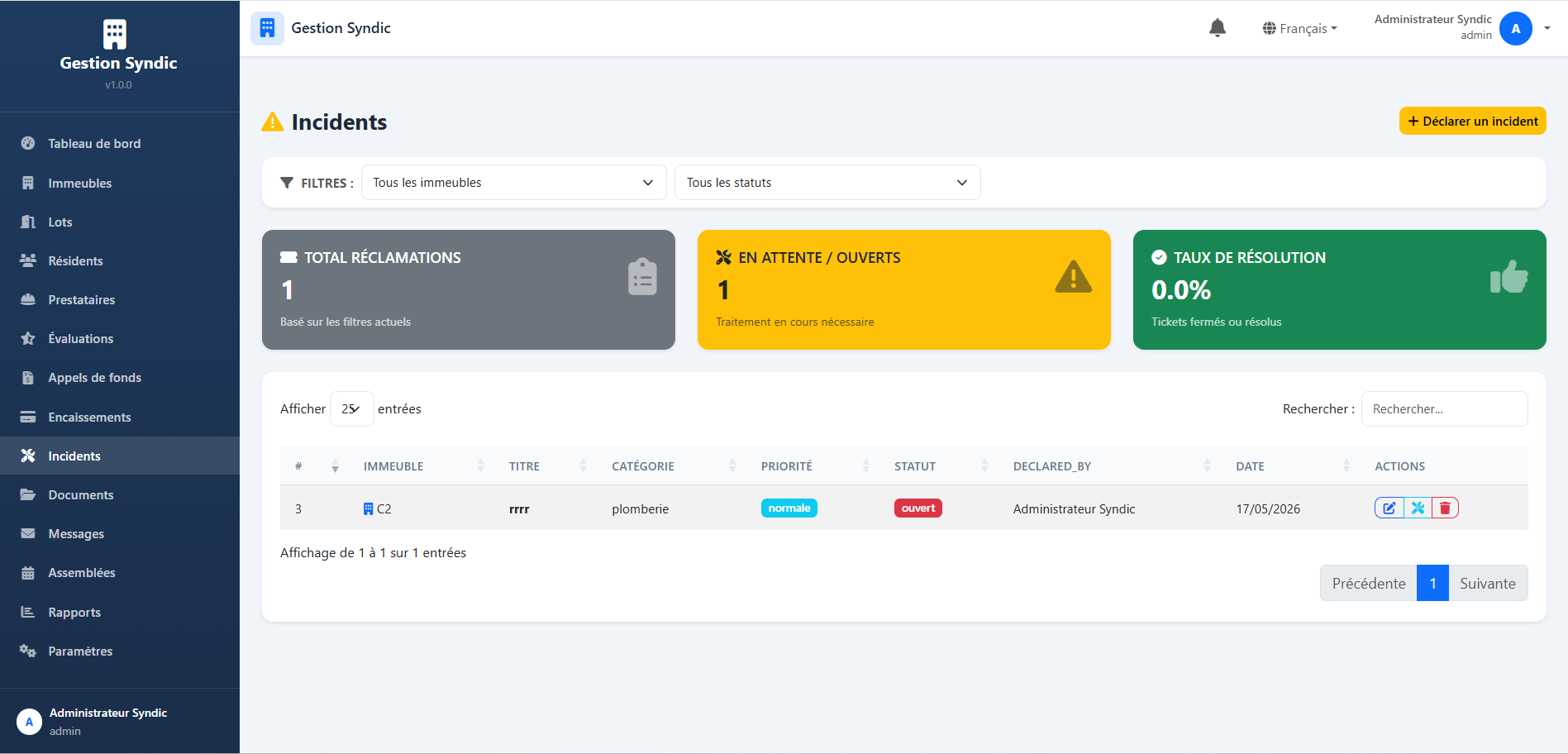The image size is (1568, 754).
Task: Sort by TITRE column header
Action: coord(546,466)
